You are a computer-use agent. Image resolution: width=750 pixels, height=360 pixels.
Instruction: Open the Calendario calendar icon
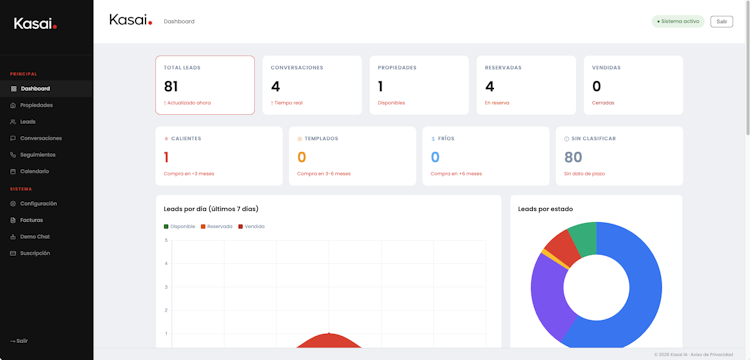[13, 171]
